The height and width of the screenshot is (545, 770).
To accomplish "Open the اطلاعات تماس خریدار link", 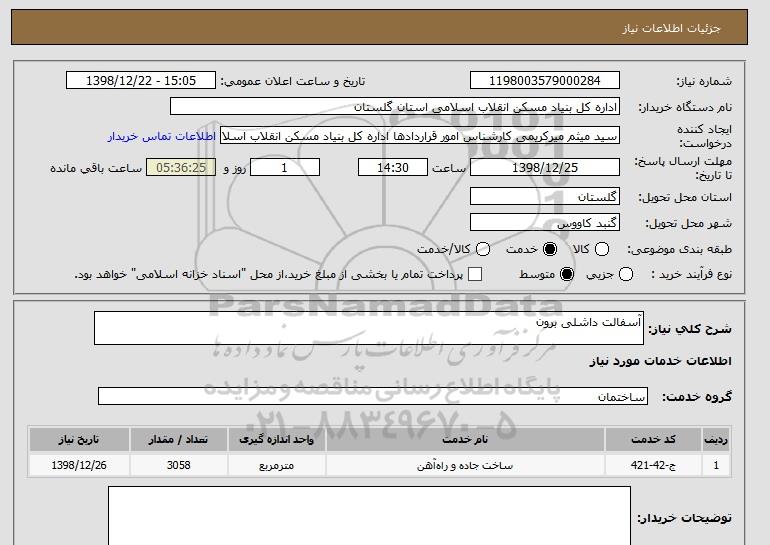I will coord(162,136).
